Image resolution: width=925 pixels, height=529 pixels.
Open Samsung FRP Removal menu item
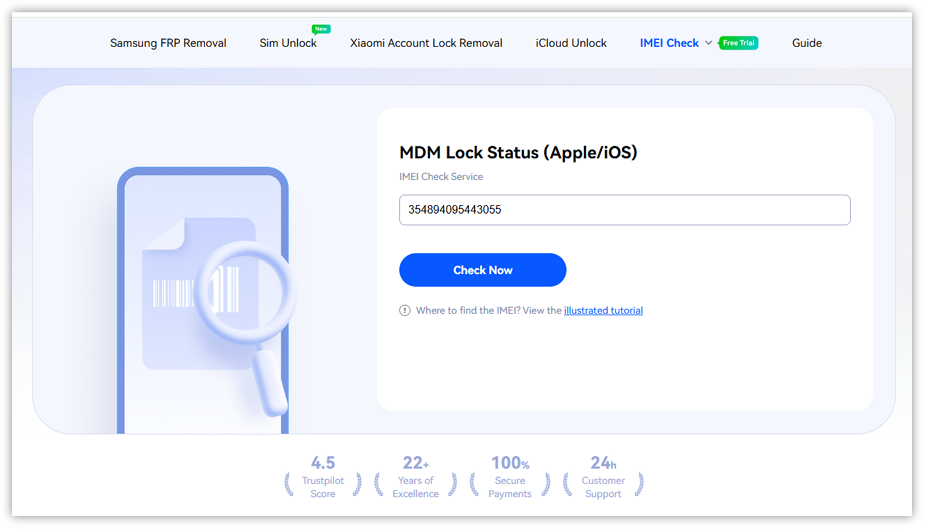pyautogui.click(x=168, y=43)
